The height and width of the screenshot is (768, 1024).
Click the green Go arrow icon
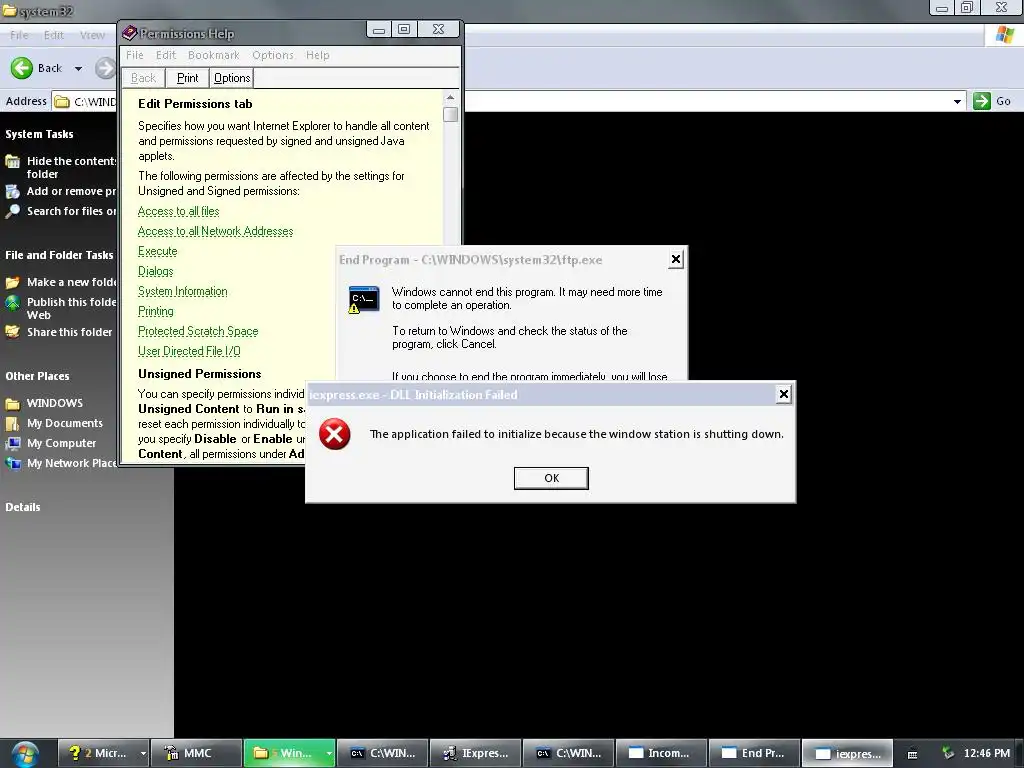pyautogui.click(x=982, y=101)
